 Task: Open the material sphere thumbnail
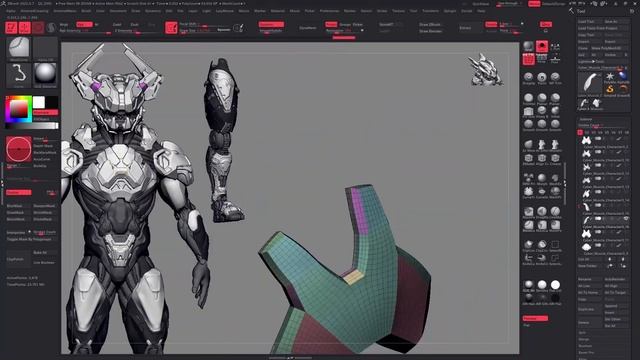click(45, 75)
